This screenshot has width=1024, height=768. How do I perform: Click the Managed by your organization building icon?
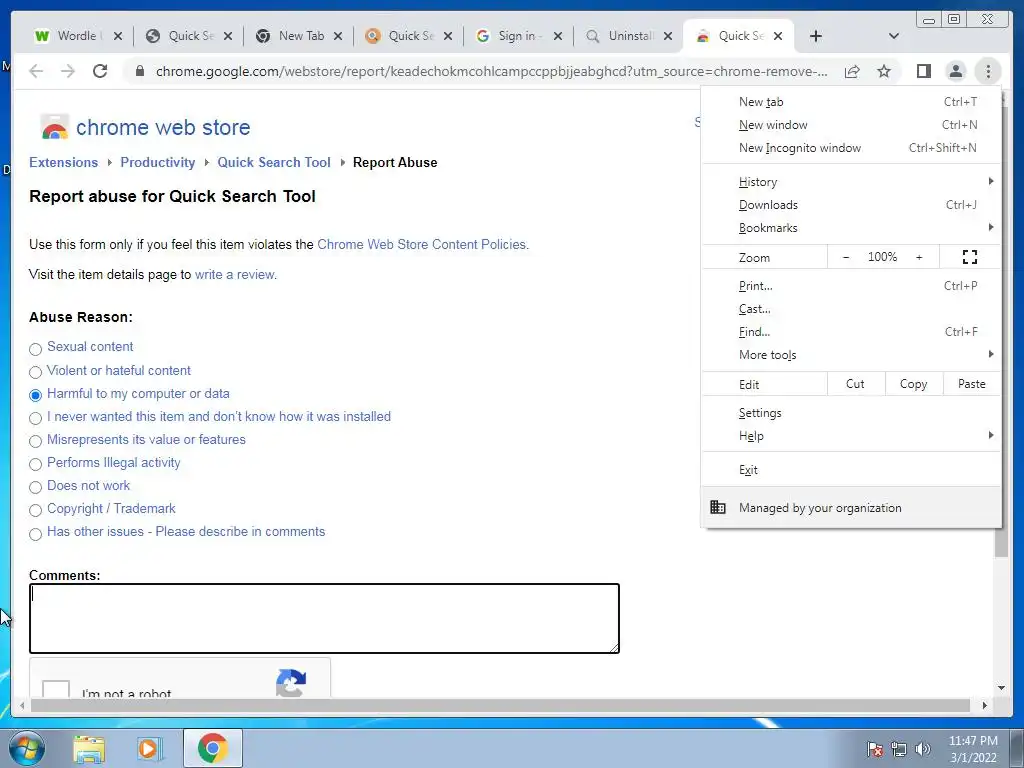718,507
